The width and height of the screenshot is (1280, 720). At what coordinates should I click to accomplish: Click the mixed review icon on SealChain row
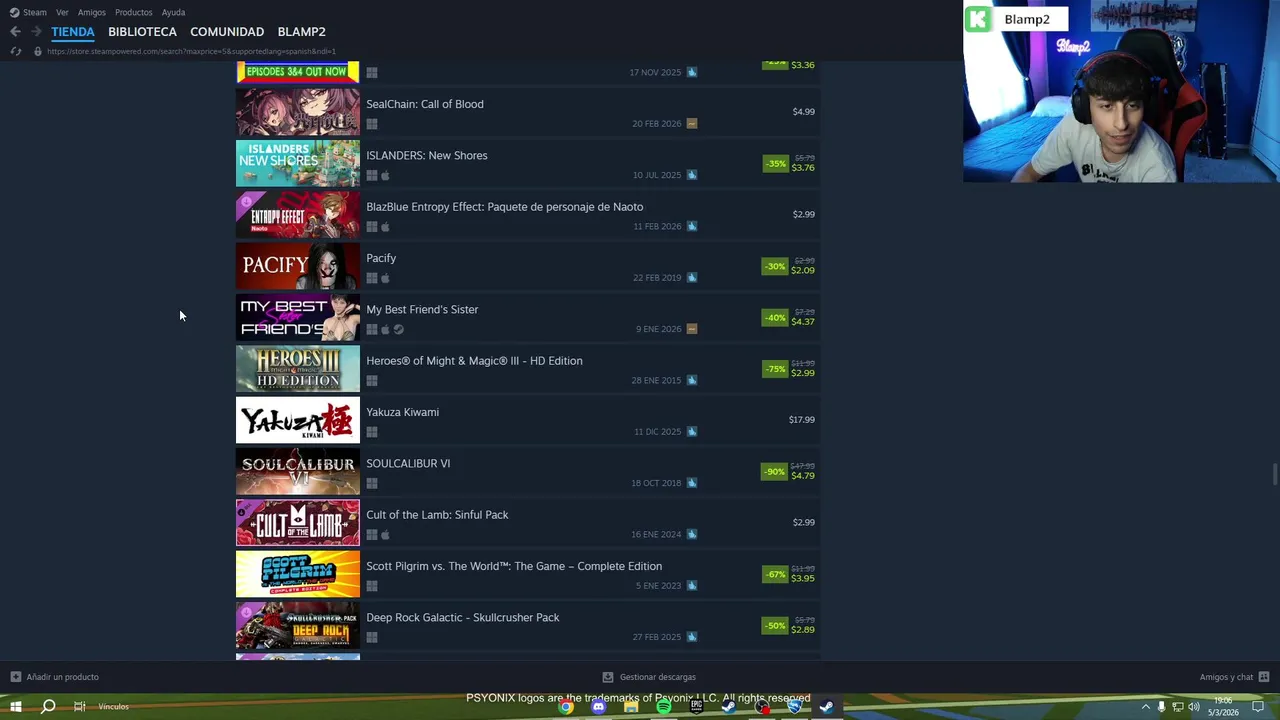point(692,123)
